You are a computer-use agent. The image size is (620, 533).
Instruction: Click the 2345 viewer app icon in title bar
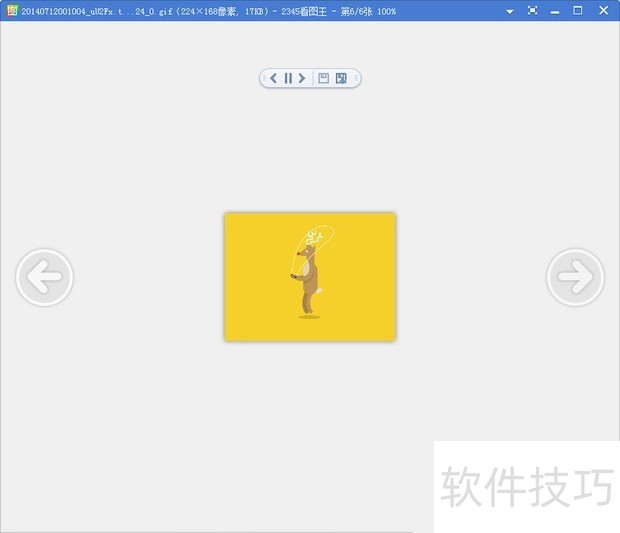coord(11,10)
